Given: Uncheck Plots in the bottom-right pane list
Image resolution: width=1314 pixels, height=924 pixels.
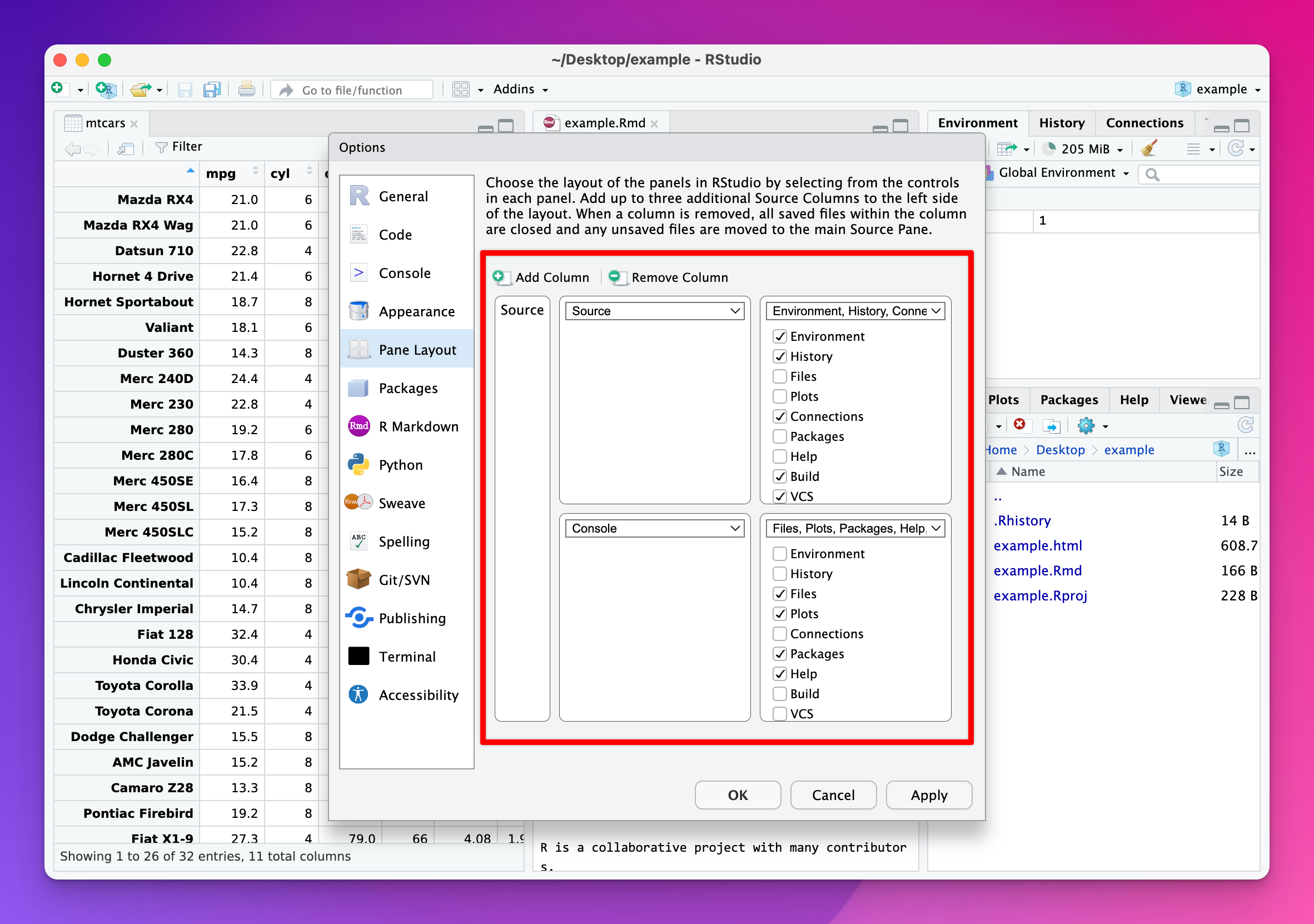Looking at the screenshot, I should (x=779, y=614).
